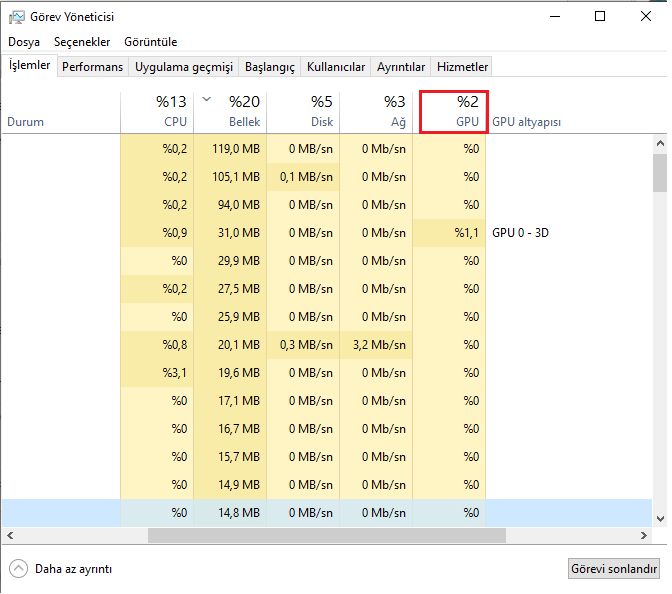Click the 0,3 MB/sn disk cell
This screenshot has height=594, width=672.
[x=303, y=345]
